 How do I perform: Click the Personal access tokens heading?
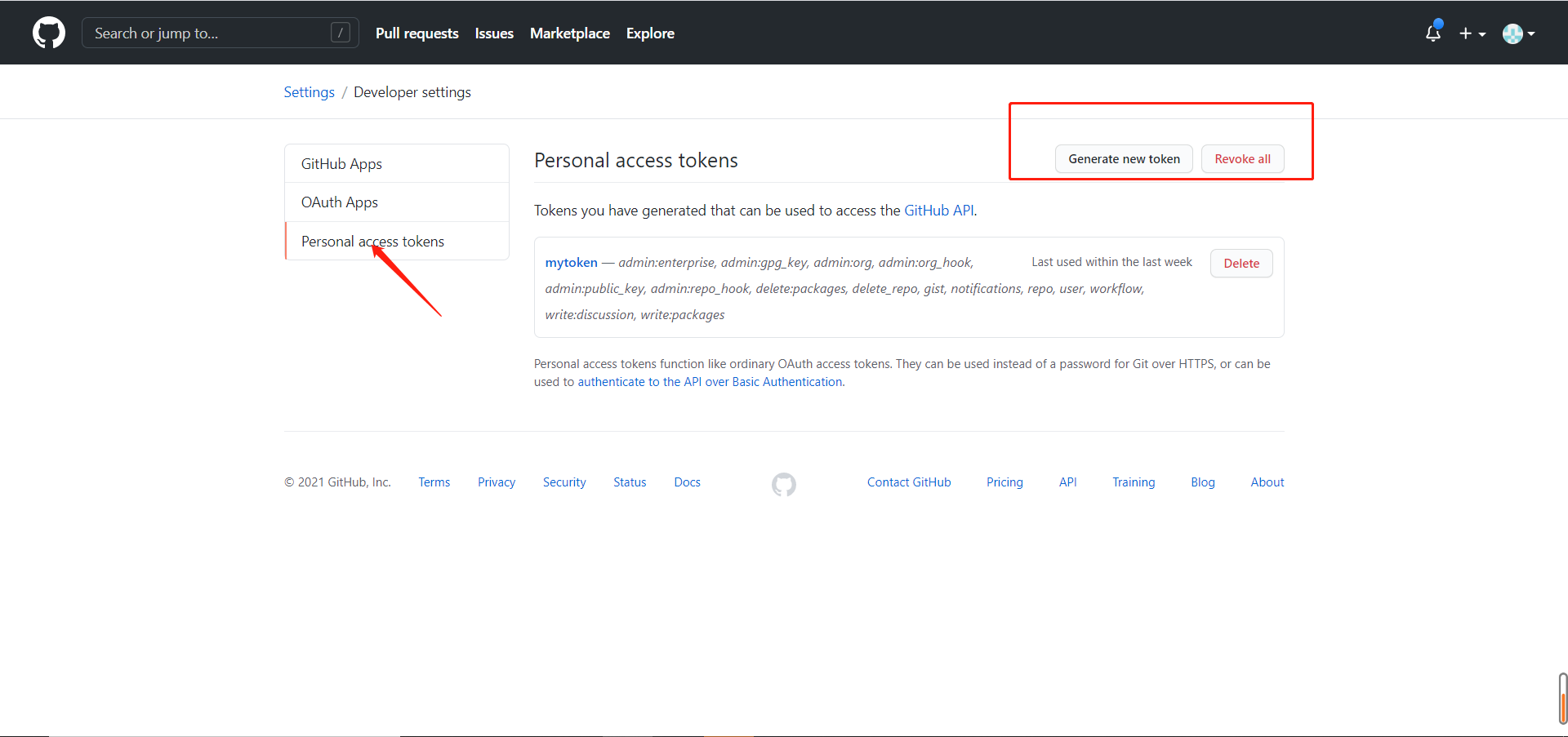click(x=636, y=161)
